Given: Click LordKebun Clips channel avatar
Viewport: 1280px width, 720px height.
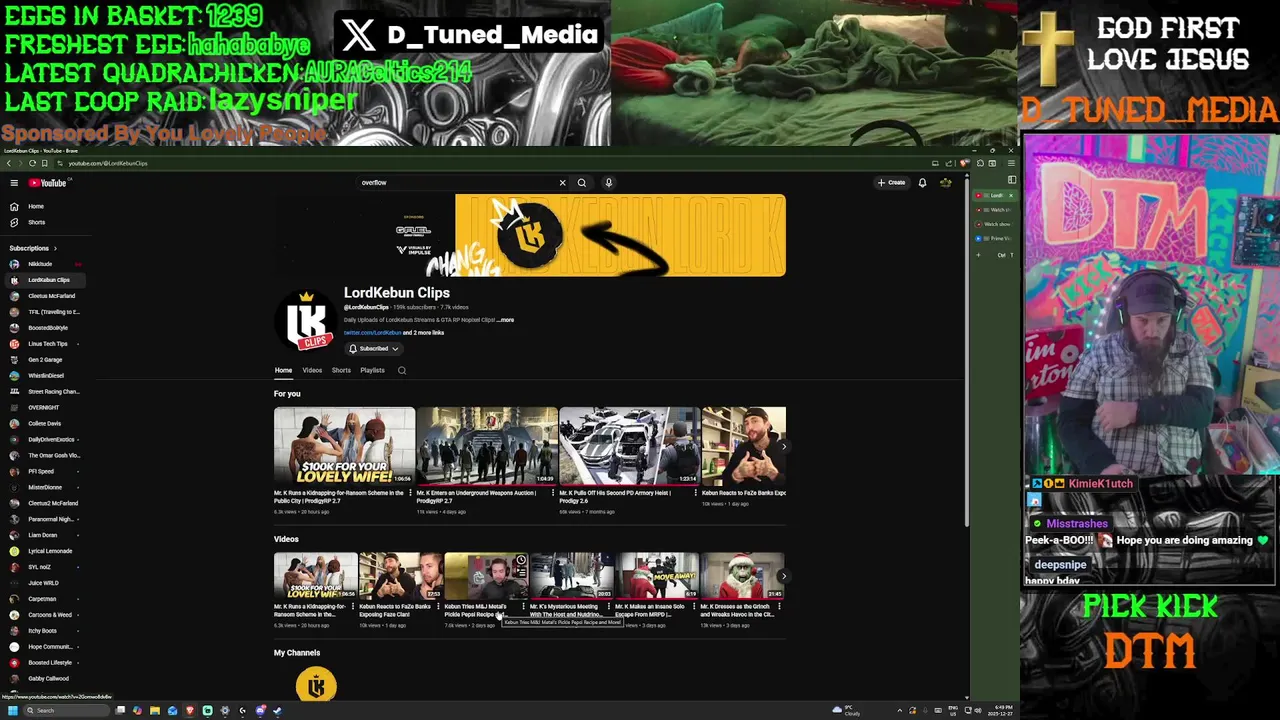Looking at the screenshot, I should (x=306, y=321).
